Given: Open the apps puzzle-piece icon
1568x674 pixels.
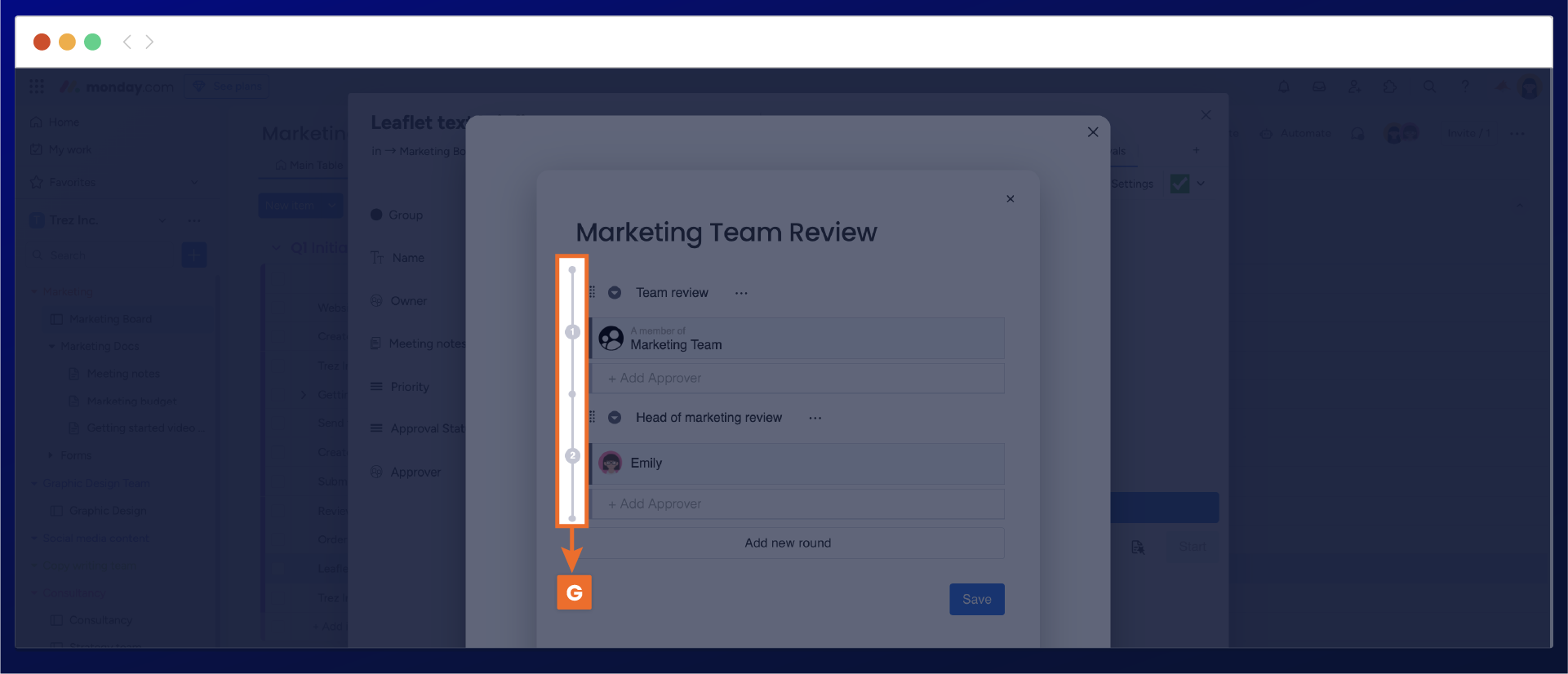Looking at the screenshot, I should click(1390, 86).
